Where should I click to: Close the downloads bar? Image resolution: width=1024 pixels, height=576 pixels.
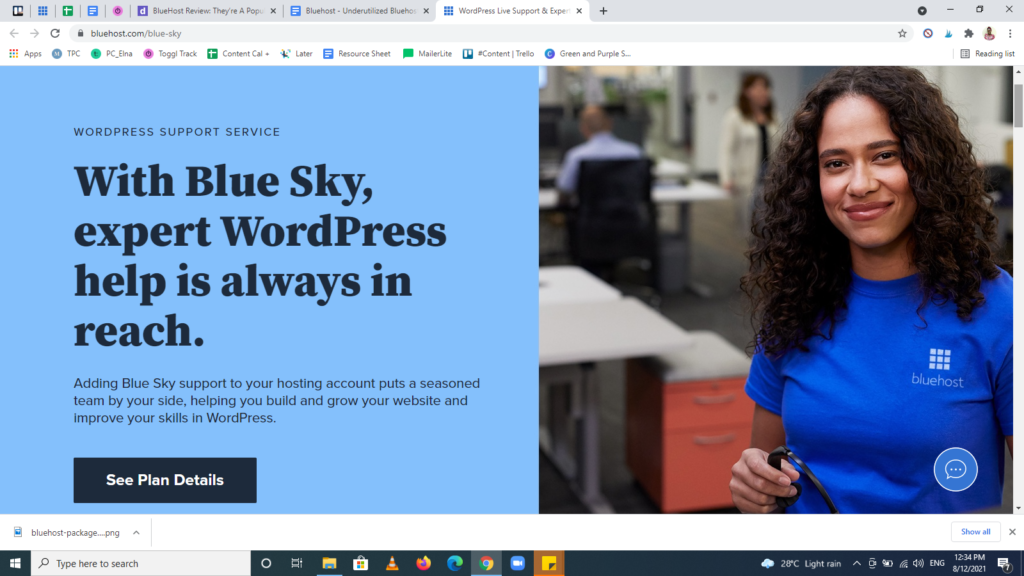click(1012, 532)
